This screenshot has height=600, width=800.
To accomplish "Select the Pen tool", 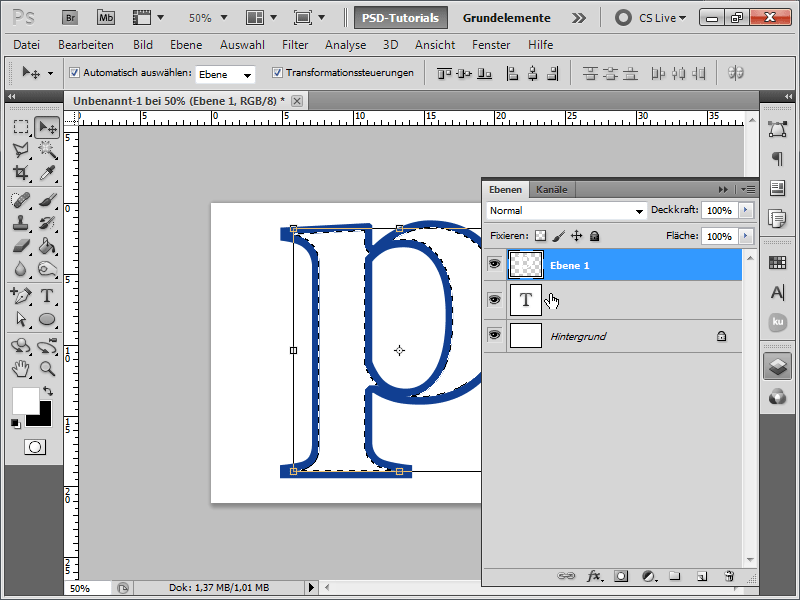I will (x=21, y=295).
